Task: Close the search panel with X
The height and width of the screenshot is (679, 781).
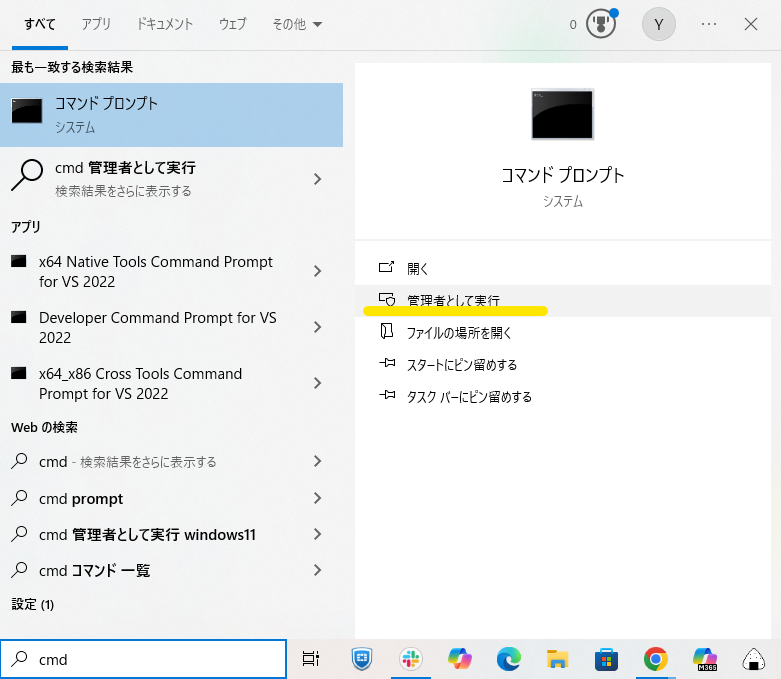Action: click(x=751, y=24)
